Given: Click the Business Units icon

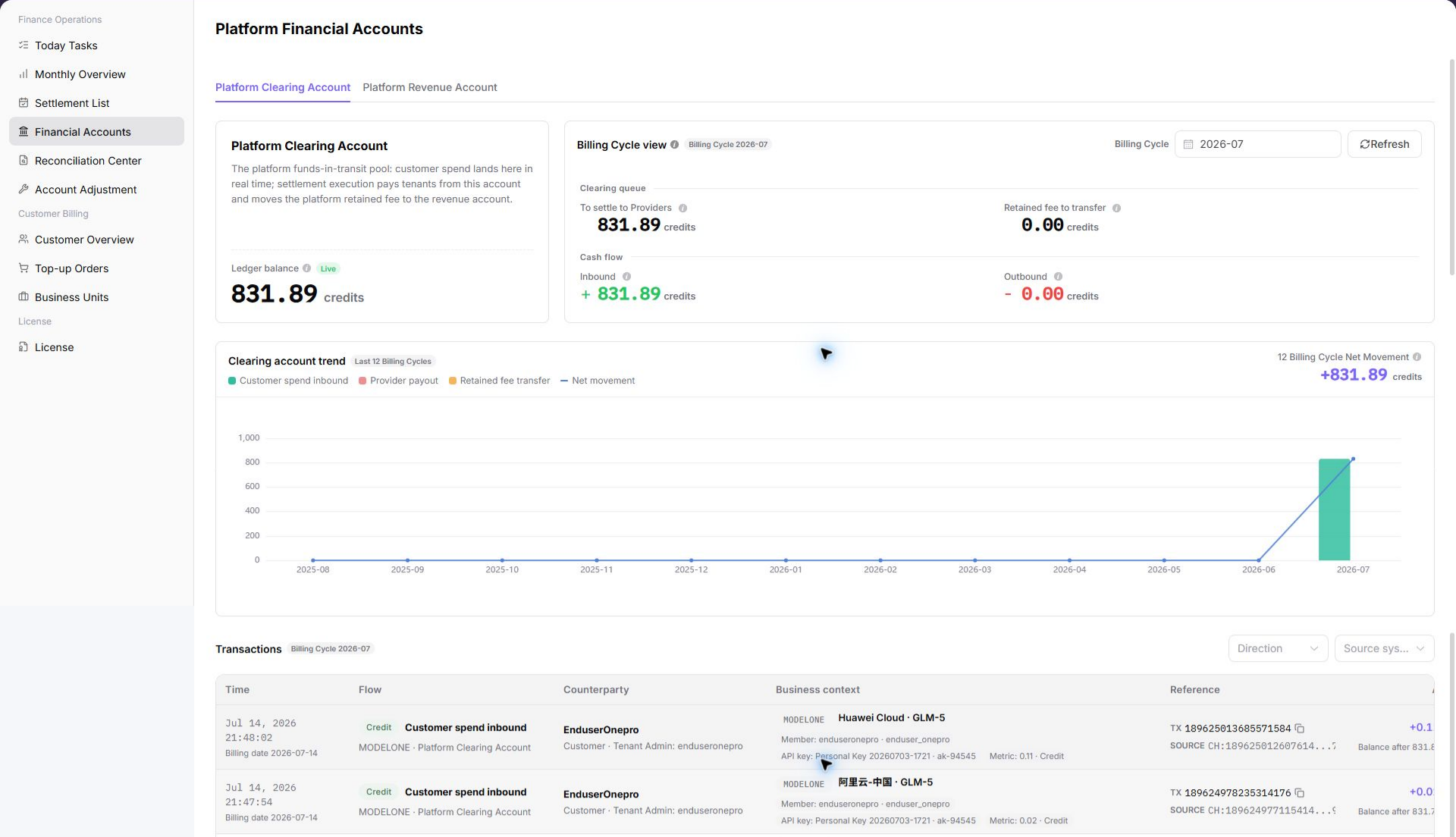Looking at the screenshot, I should [x=24, y=297].
